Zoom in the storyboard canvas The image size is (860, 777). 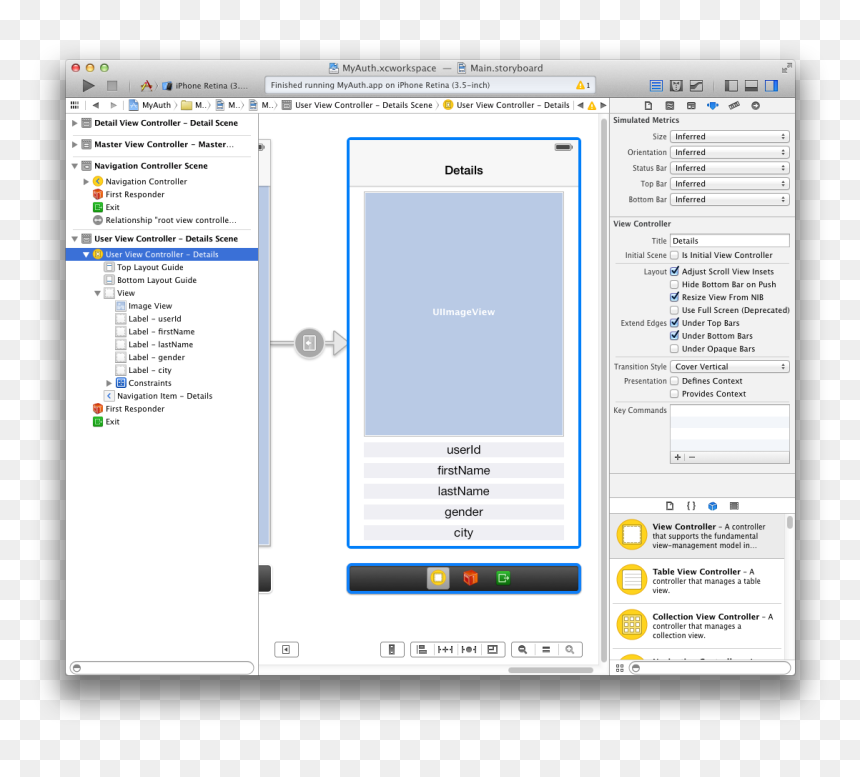pos(570,650)
